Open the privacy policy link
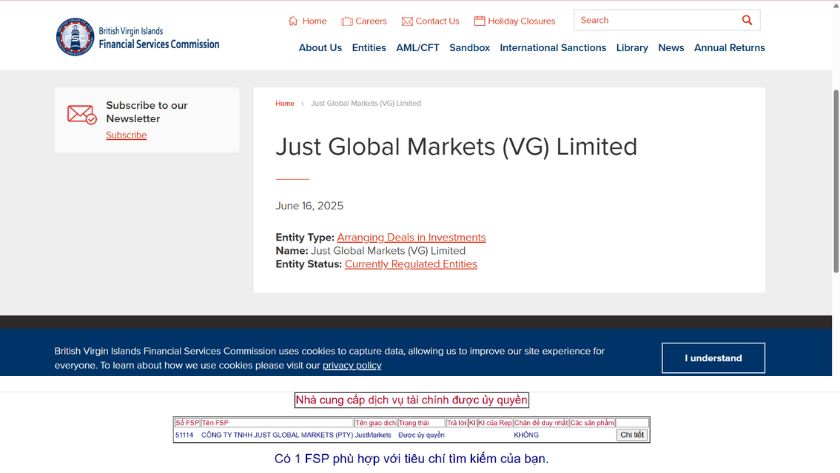The width and height of the screenshot is (840, 473). tap(352, 365)
